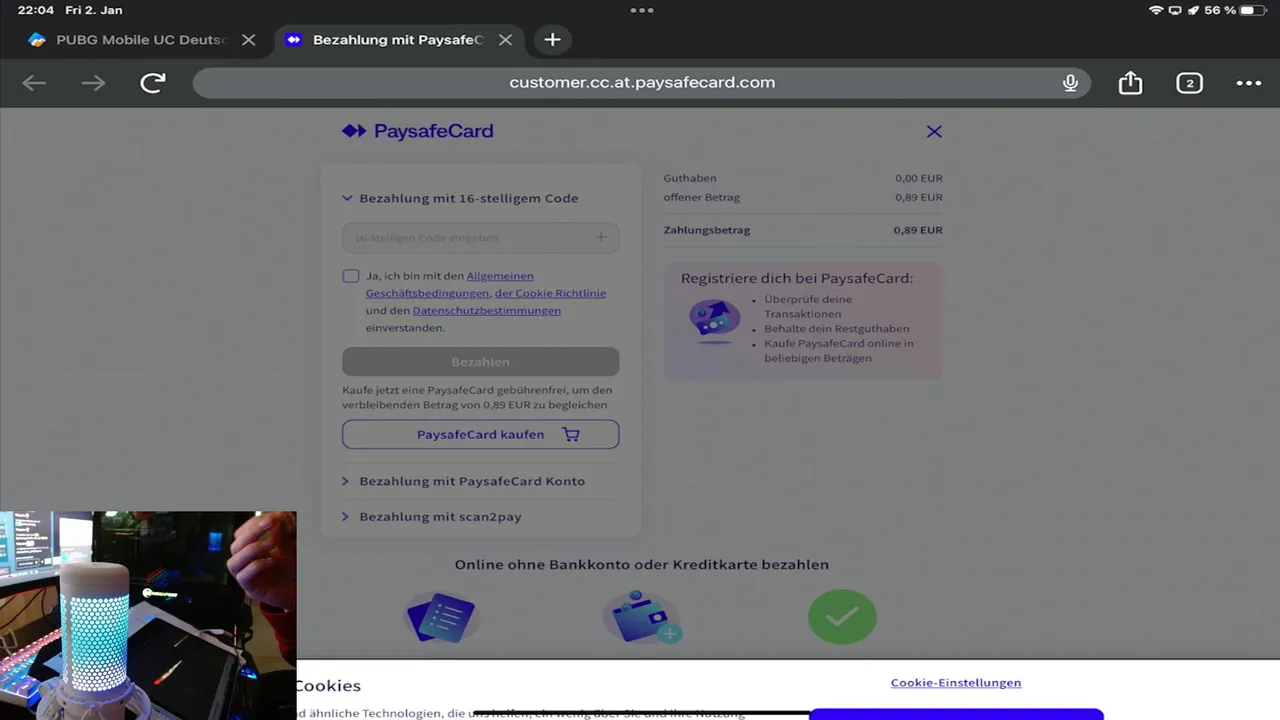Open a new tab with plus button
Screen dimensions: 1280x720
(x=552, y=40)
